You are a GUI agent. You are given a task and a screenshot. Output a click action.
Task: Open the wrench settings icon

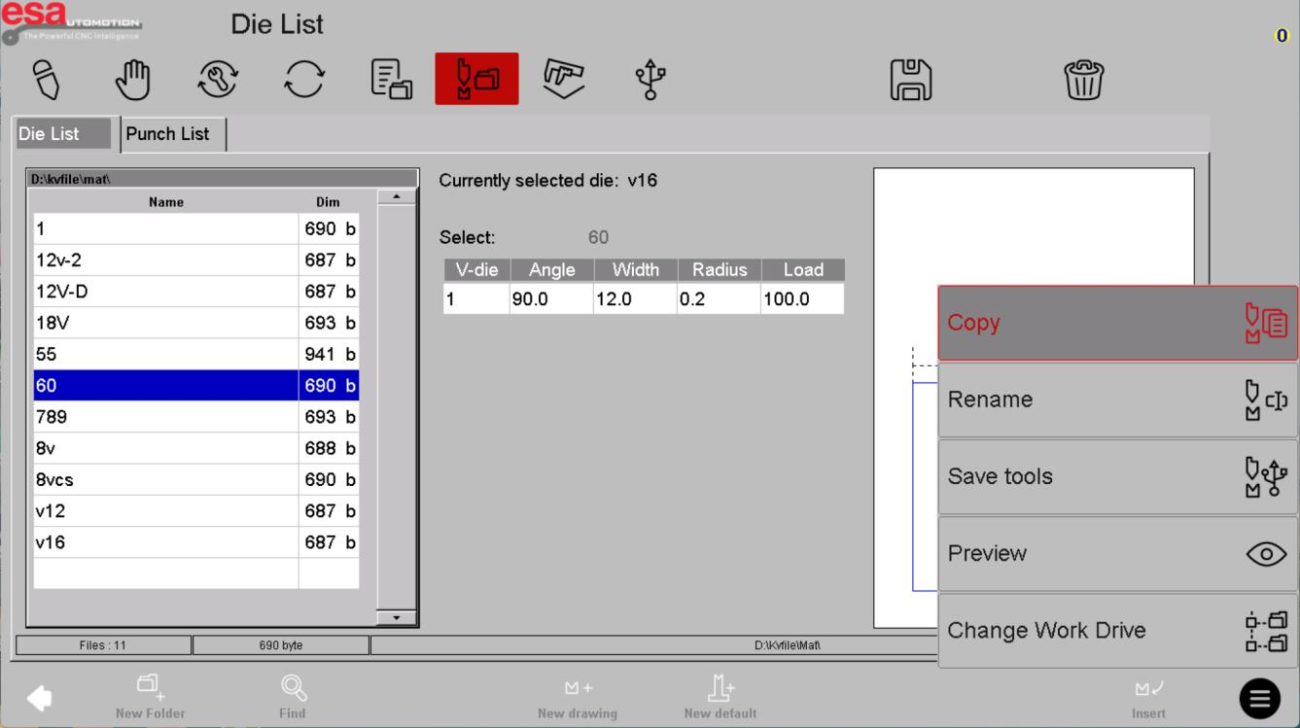(x=218, y=80)
